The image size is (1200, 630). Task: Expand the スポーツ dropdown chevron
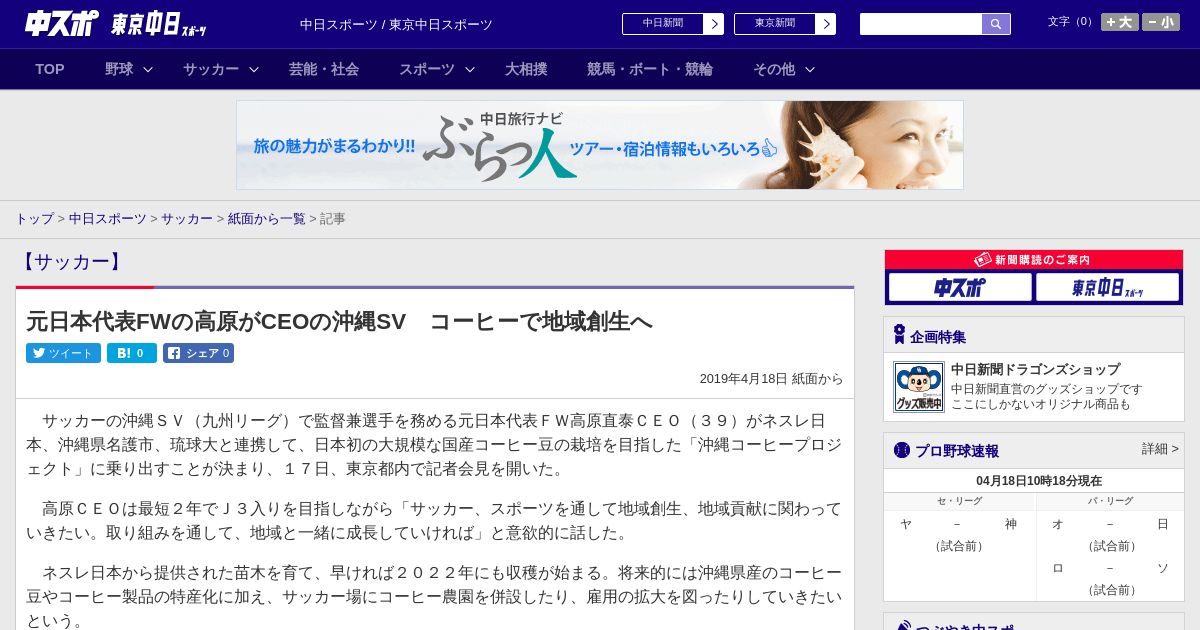coord(470,69)
